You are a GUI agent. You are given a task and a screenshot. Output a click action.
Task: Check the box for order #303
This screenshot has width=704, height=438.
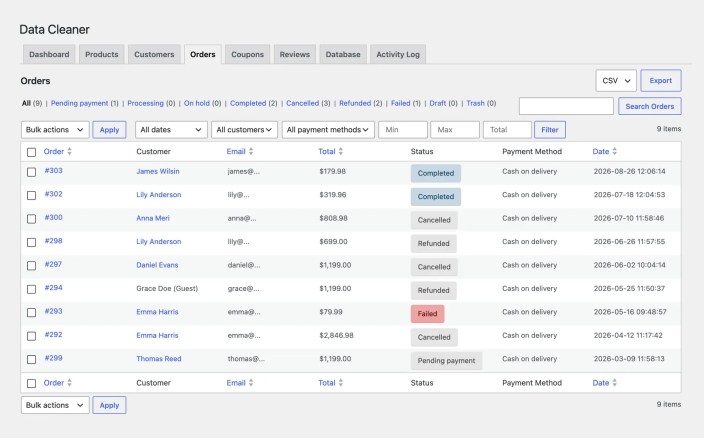31,172
